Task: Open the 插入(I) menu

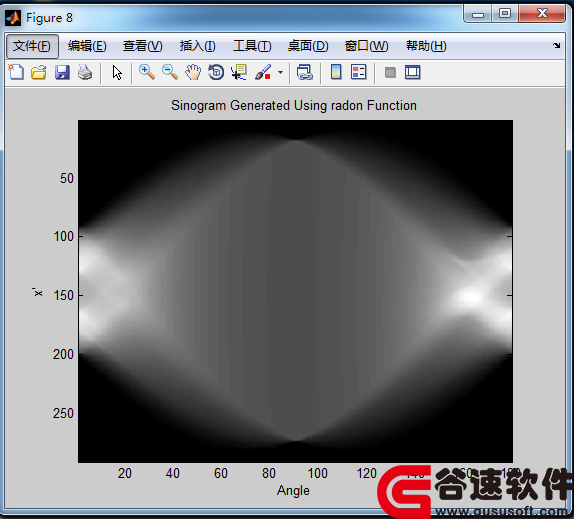Action: [198, 46]
